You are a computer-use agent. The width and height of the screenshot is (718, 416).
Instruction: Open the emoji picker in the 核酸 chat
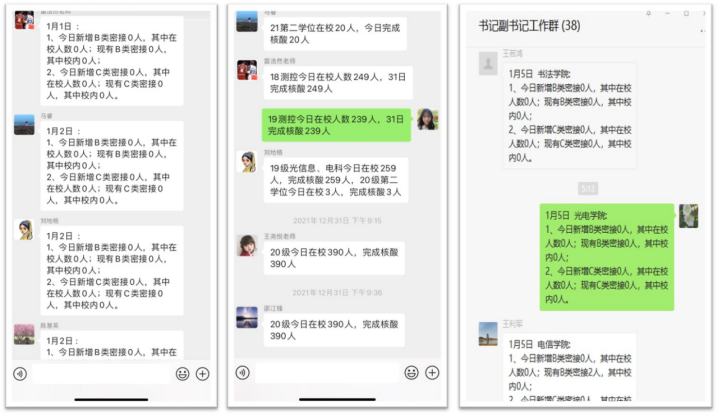point(411,373)
